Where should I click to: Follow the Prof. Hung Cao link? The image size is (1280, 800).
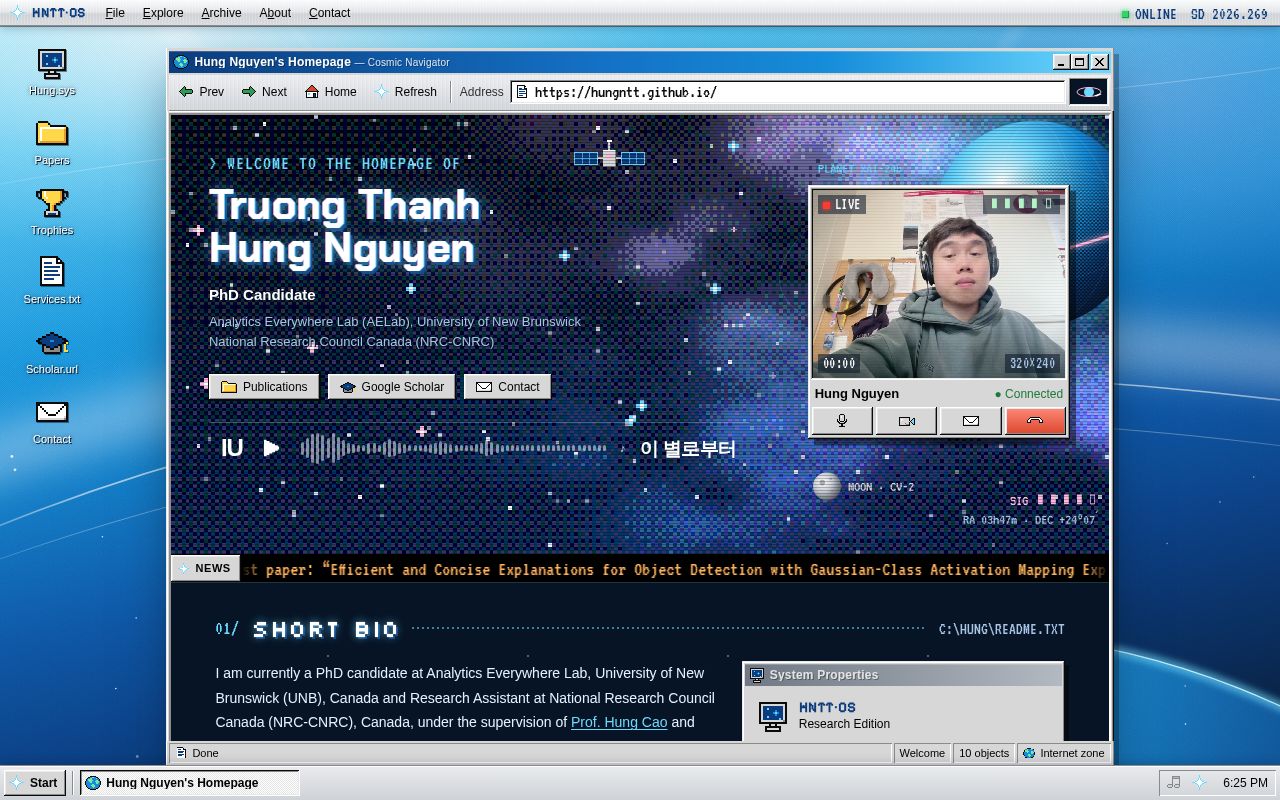619,722
